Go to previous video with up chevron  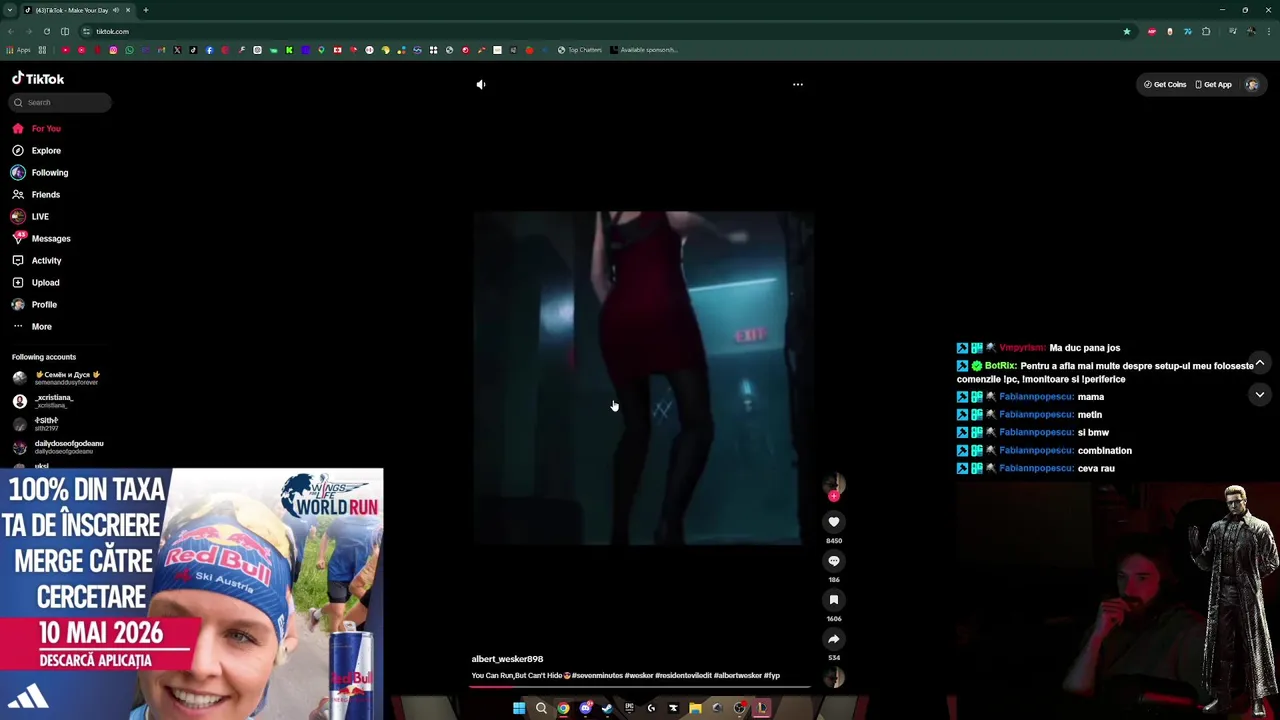pos(1260,363)
